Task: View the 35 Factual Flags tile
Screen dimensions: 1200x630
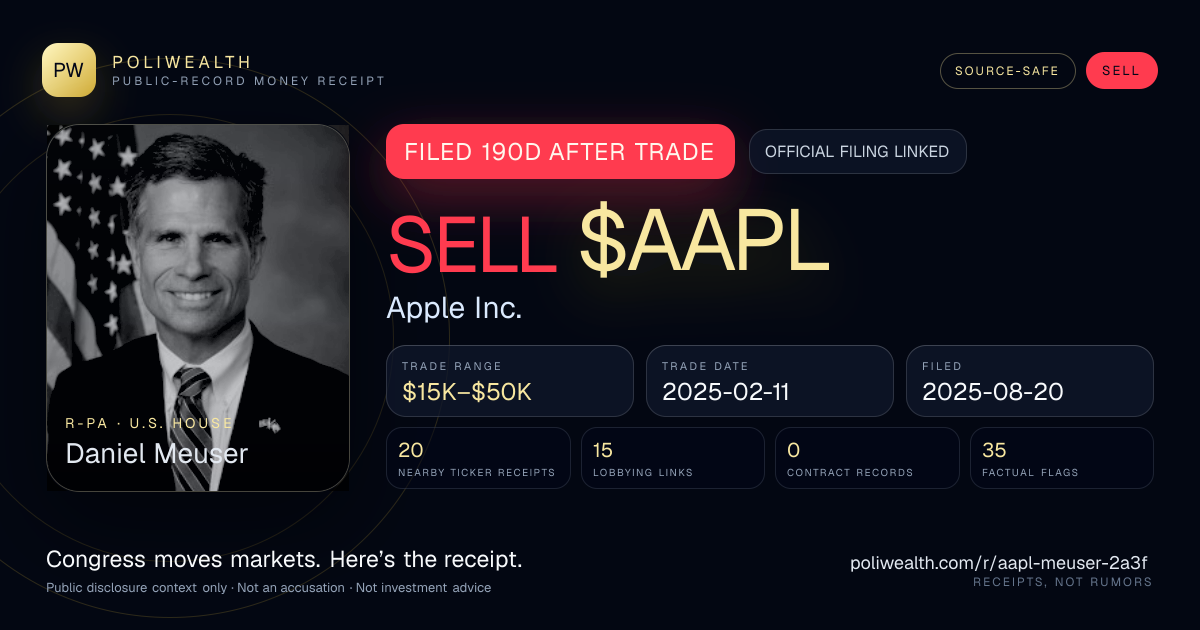Action: point(1062,458)
